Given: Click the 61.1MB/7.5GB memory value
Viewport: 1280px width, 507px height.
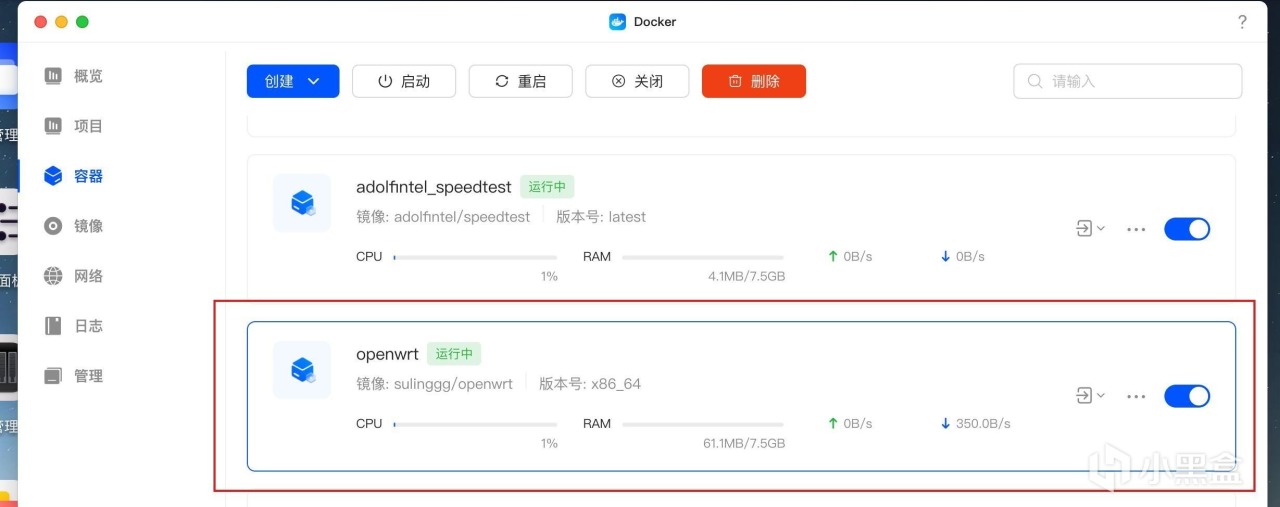Looking at the screenshot, I should coord(744,443).
